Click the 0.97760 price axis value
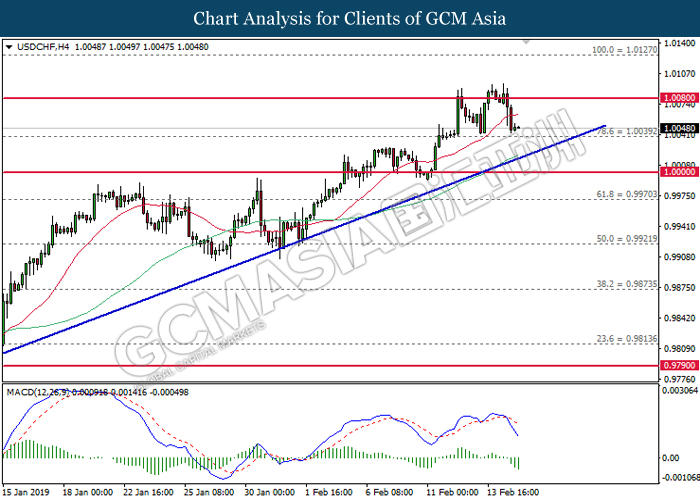Viewport: 700px width, 500px height. [x=678, y=379]
